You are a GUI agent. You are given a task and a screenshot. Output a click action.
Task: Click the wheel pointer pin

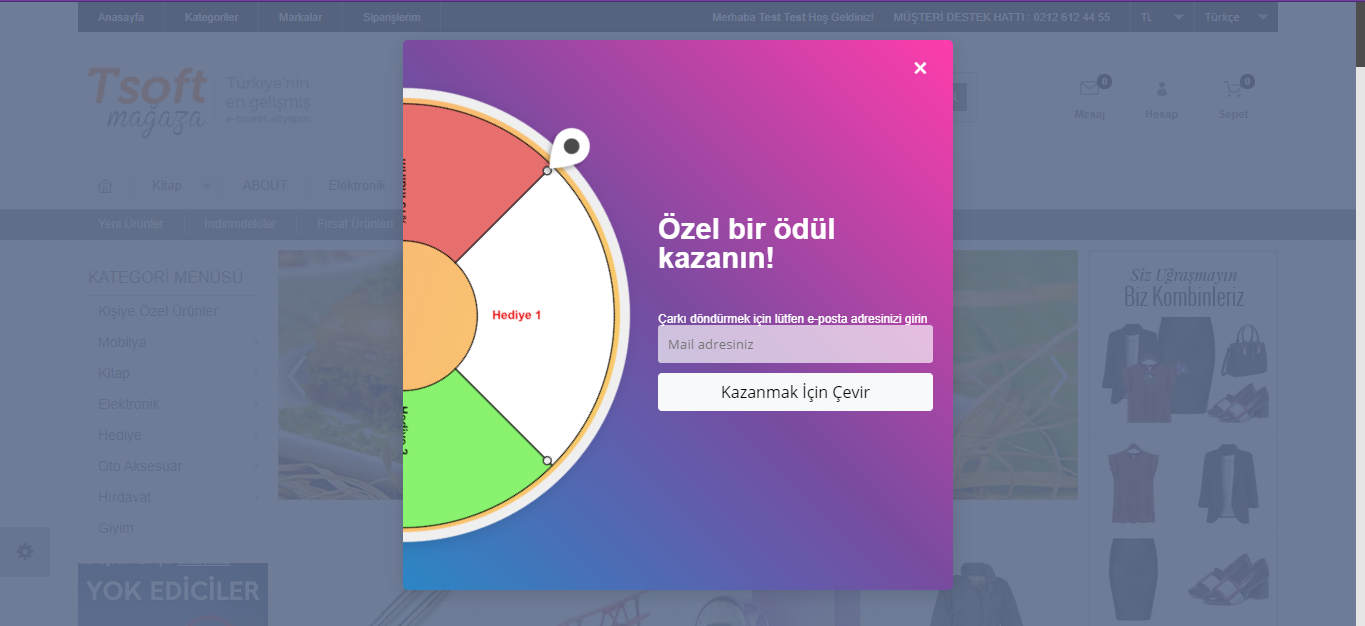[x=570, y=148]
